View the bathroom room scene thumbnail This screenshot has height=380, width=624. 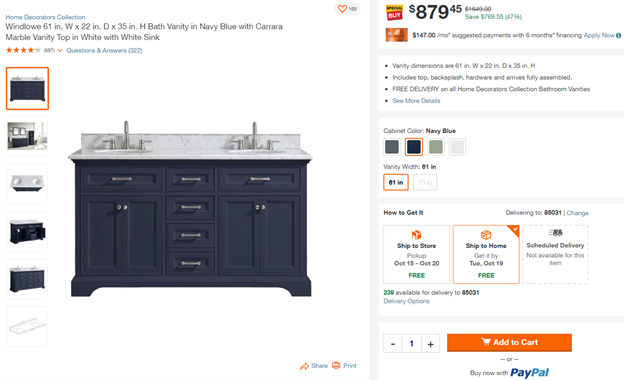27,136
